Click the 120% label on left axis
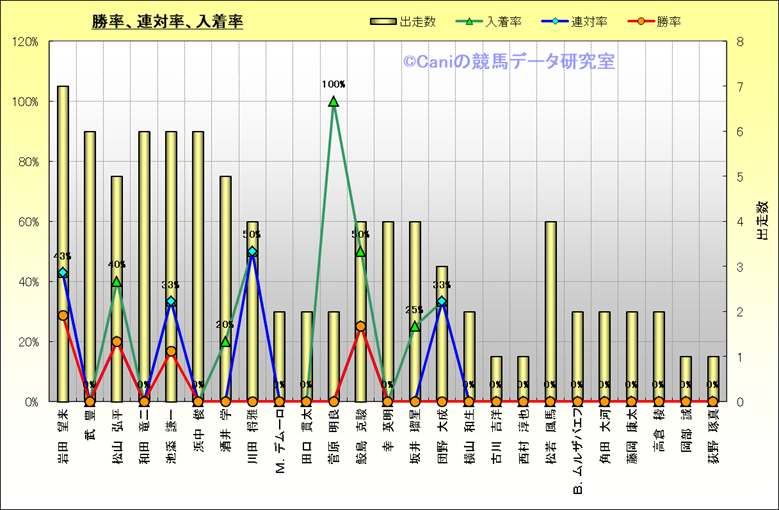Image resolution: width=779 pixels, height=510 pixels. 25,42
